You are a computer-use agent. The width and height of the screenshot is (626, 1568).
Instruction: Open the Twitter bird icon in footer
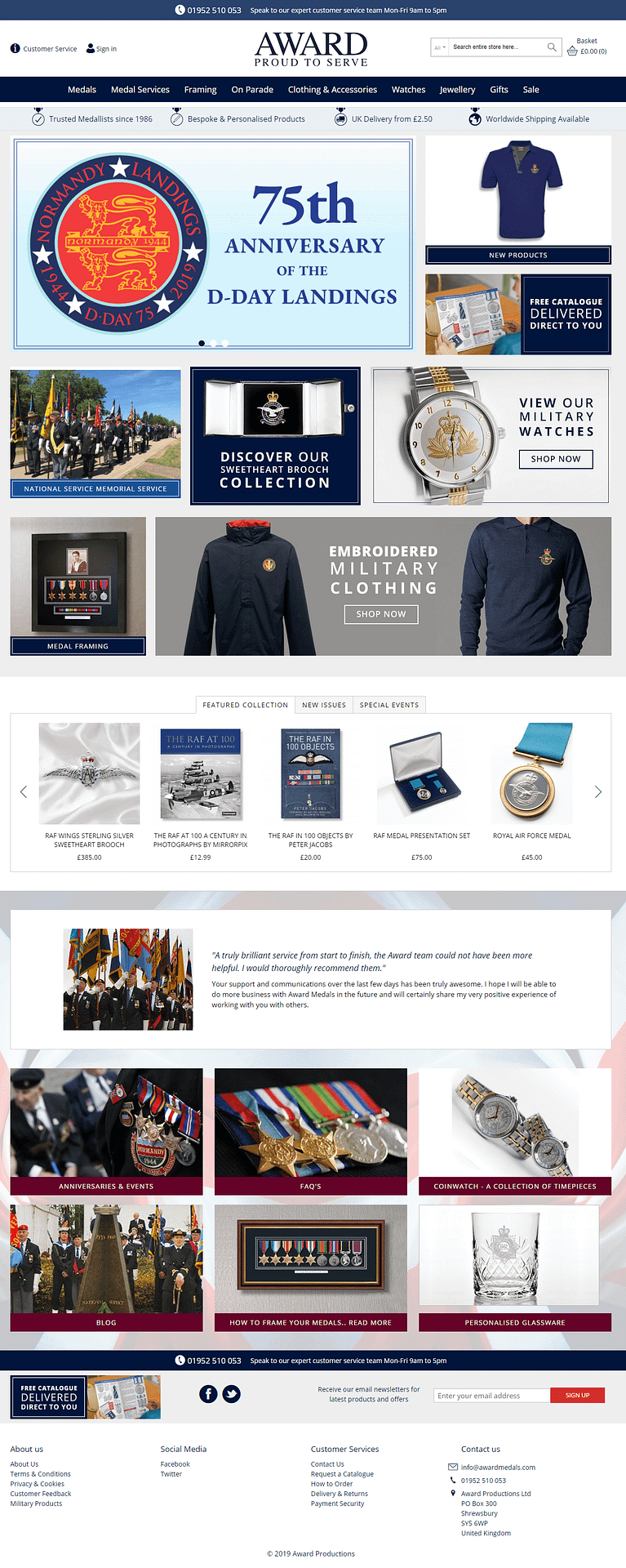click(232, 1394)
